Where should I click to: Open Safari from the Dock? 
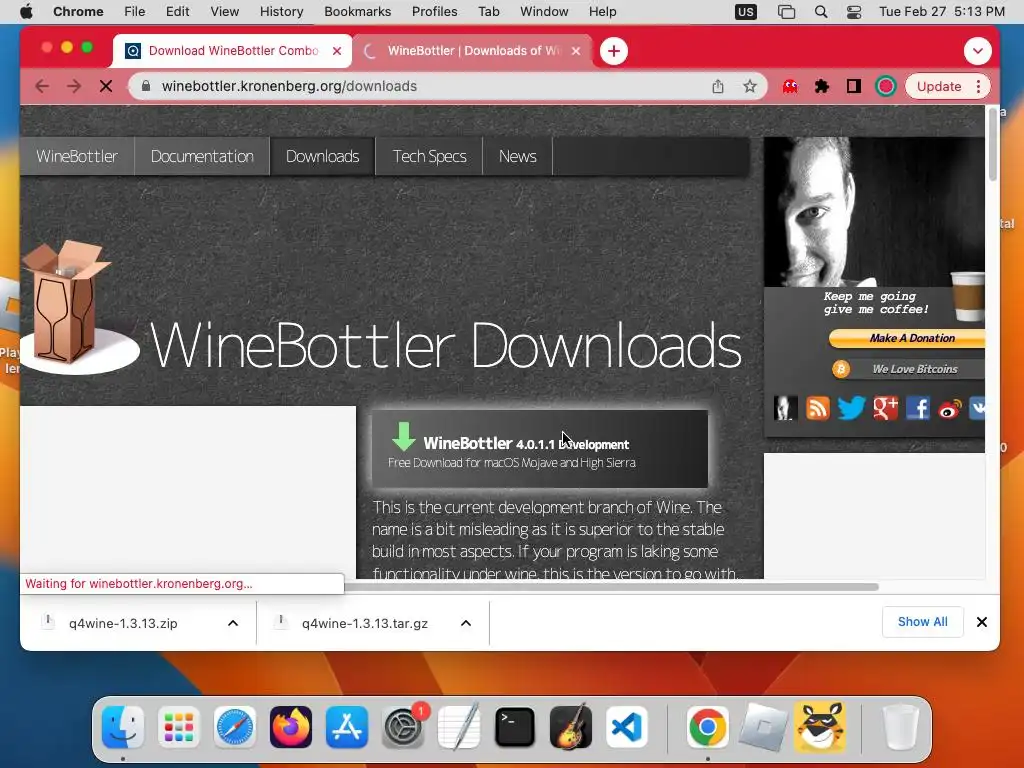[234, 727]
